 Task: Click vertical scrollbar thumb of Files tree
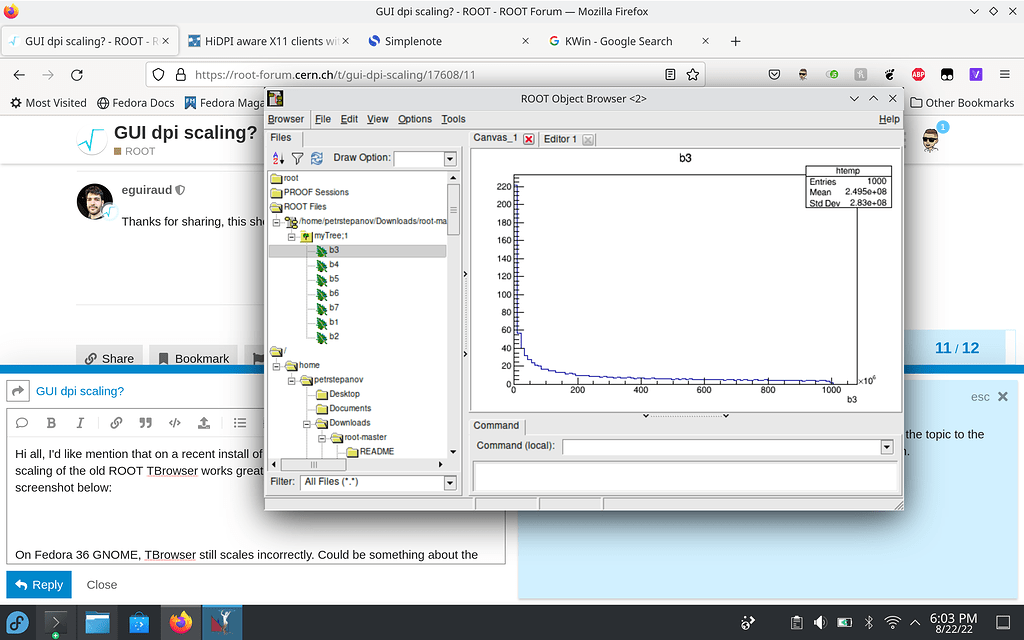[453, 209]
